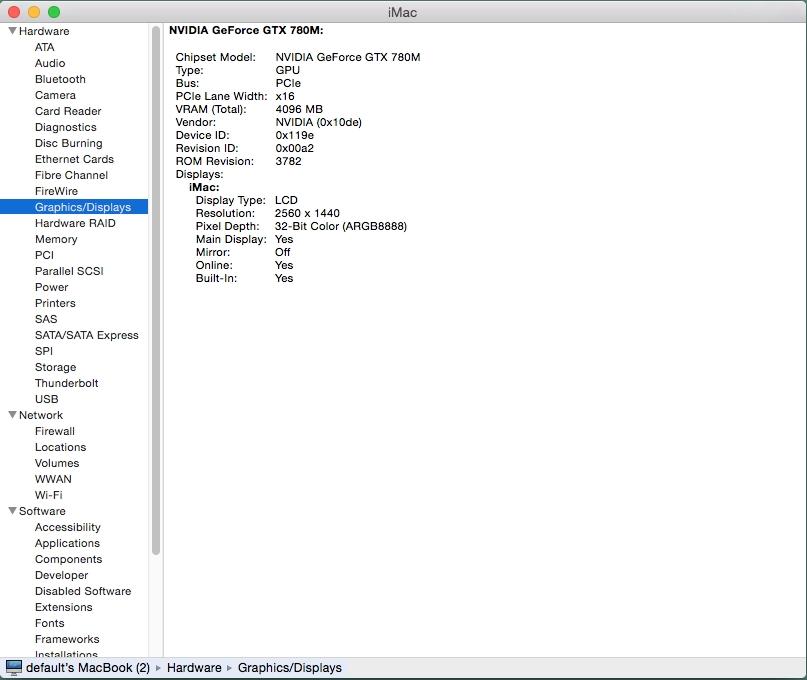Click the green zoom window button
The height and width of the screenshot is (680, 807).
pyautogui.click(x=54, y=12)
